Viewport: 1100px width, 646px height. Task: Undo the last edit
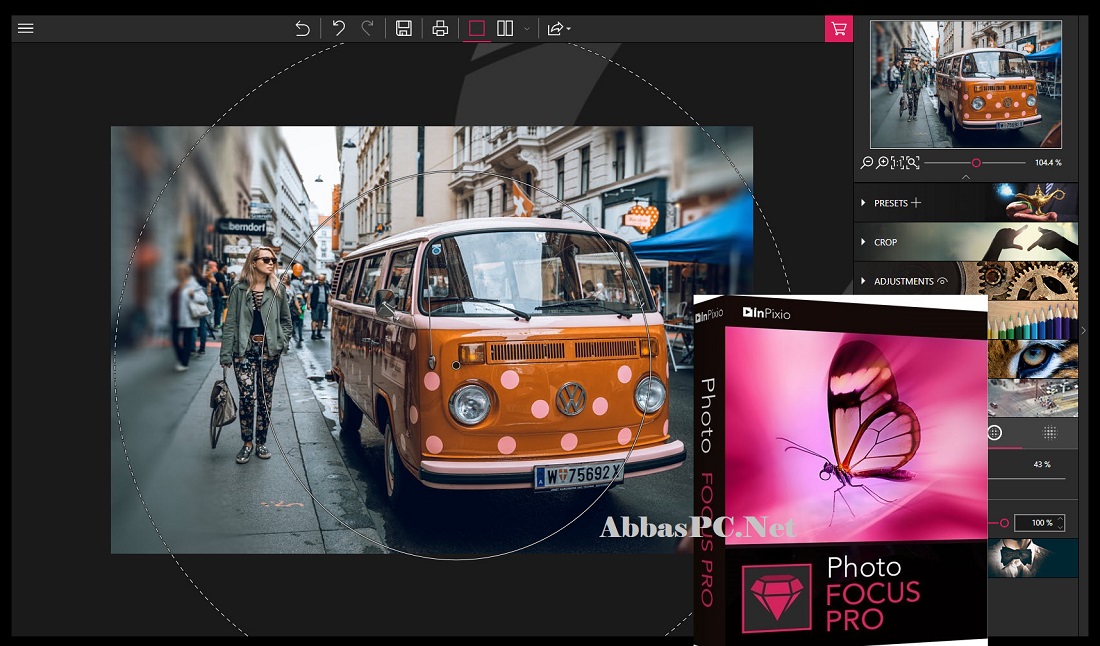(338, 28)
